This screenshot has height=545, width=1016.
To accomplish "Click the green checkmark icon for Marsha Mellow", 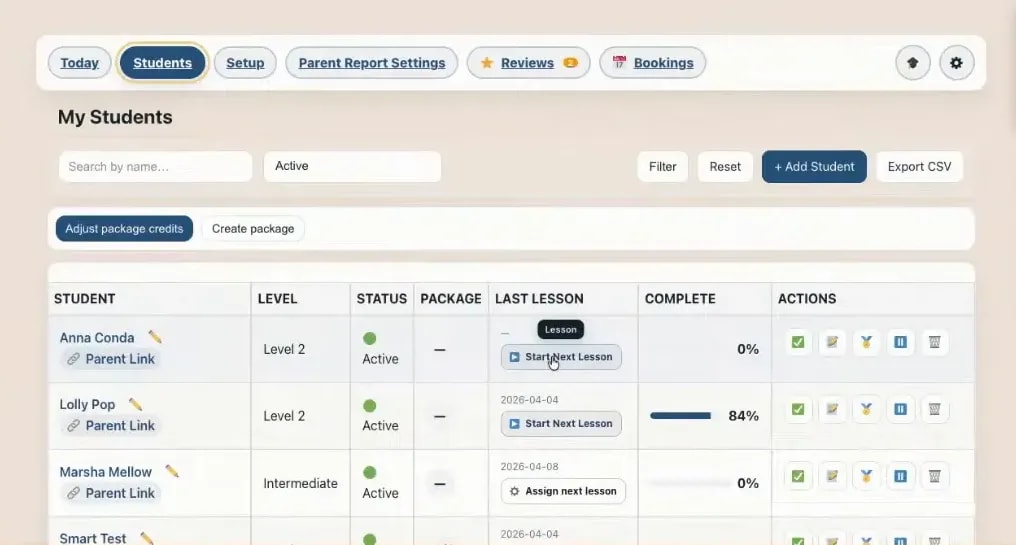I will point(798,476).
